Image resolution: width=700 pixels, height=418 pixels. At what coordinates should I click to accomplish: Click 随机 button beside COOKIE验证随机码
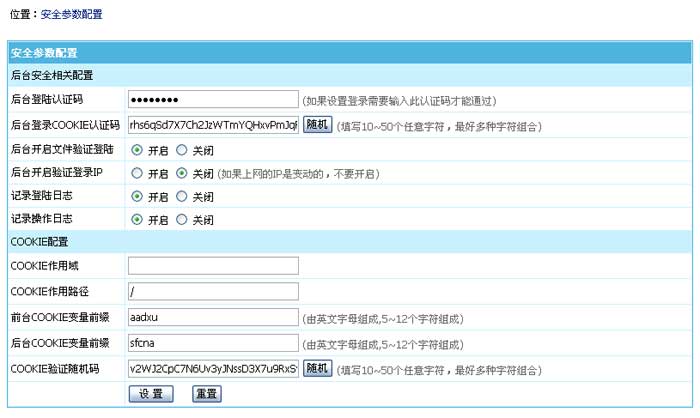click(317, 369)
